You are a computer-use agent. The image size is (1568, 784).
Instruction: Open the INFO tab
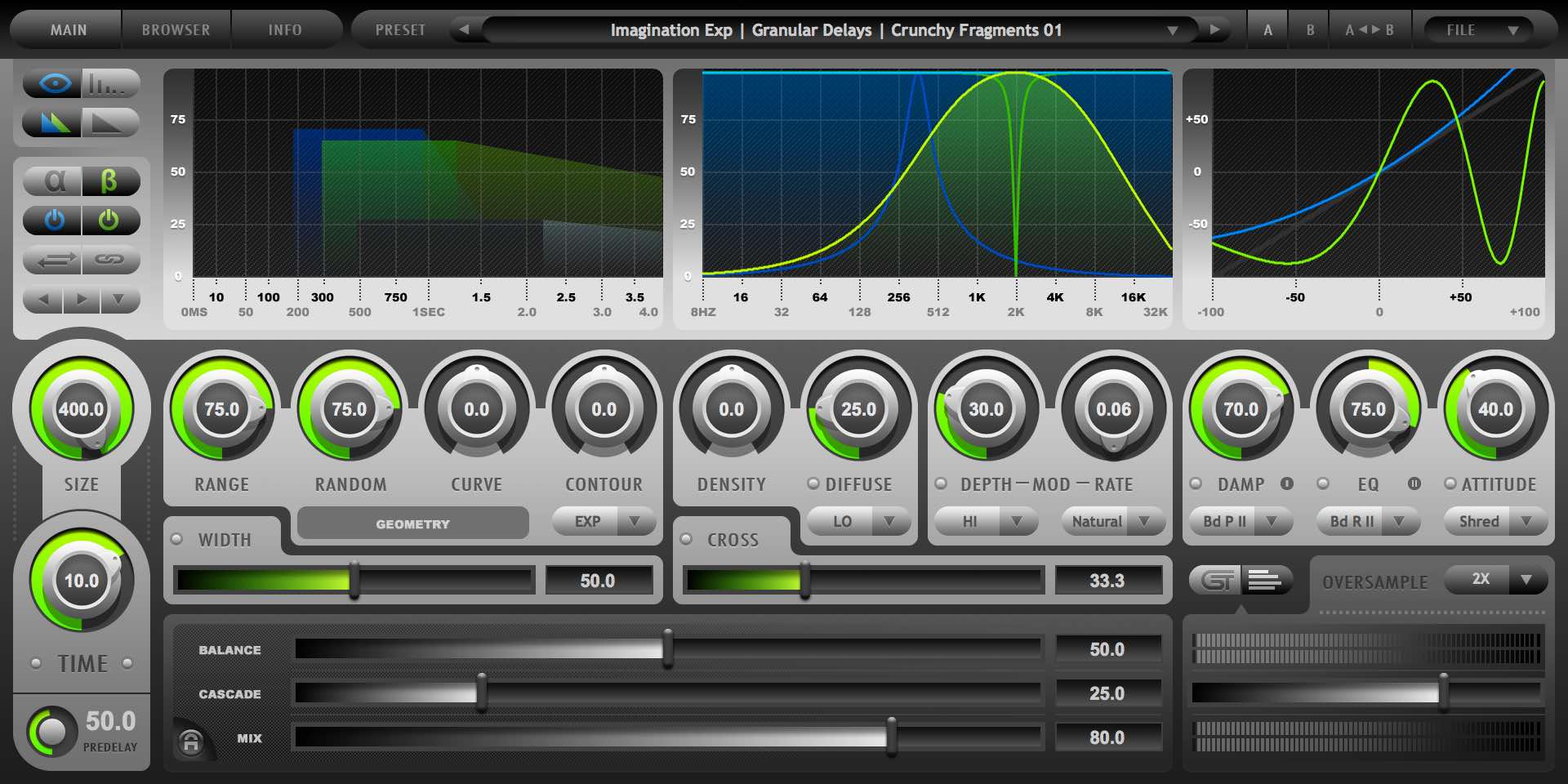pos(285,30)
